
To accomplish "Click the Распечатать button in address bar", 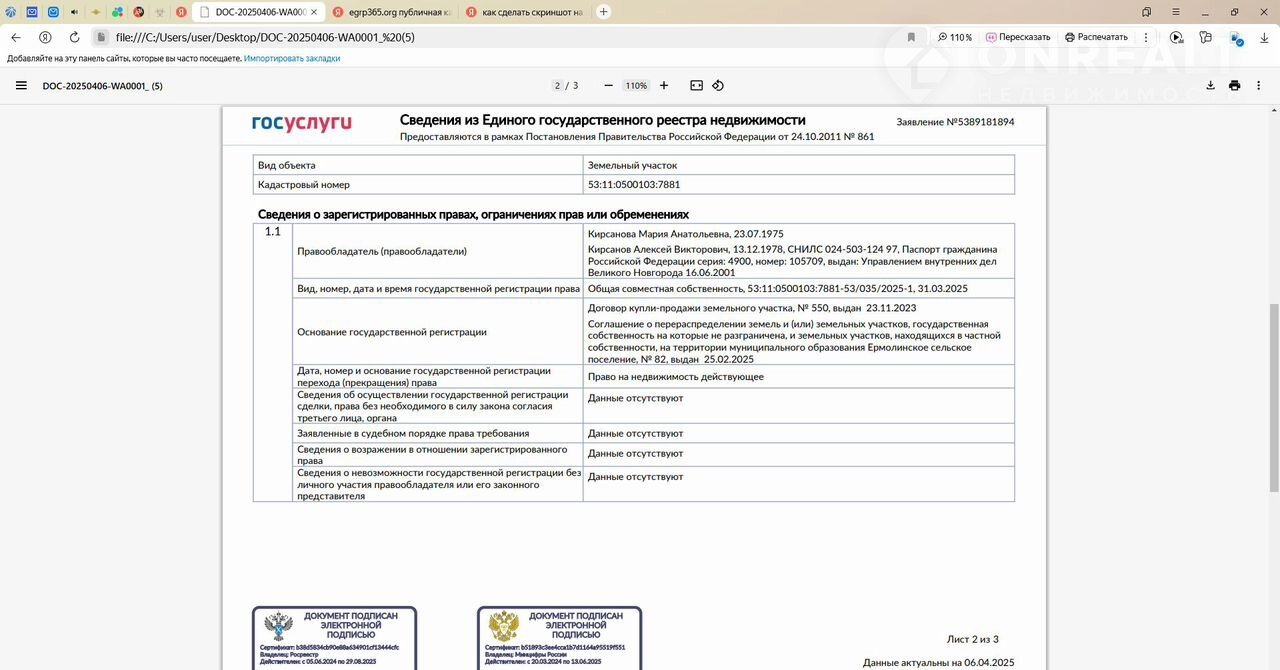I will pos(1096,37).
